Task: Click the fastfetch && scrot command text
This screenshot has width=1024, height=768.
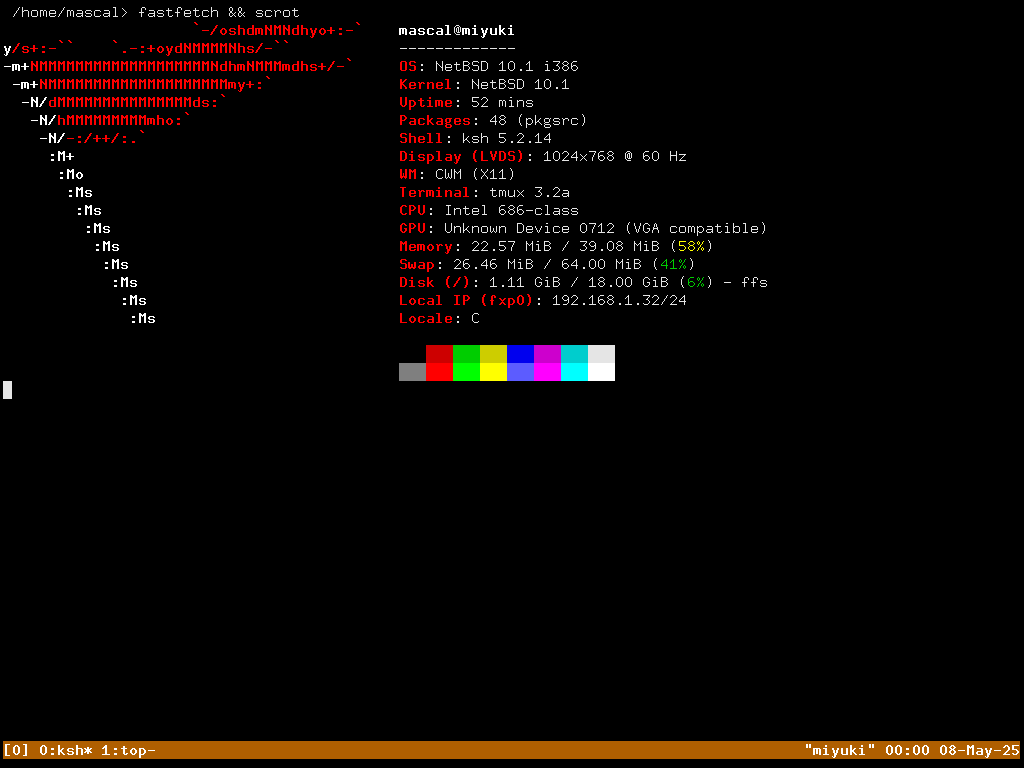Action: [x=219, y=12]
